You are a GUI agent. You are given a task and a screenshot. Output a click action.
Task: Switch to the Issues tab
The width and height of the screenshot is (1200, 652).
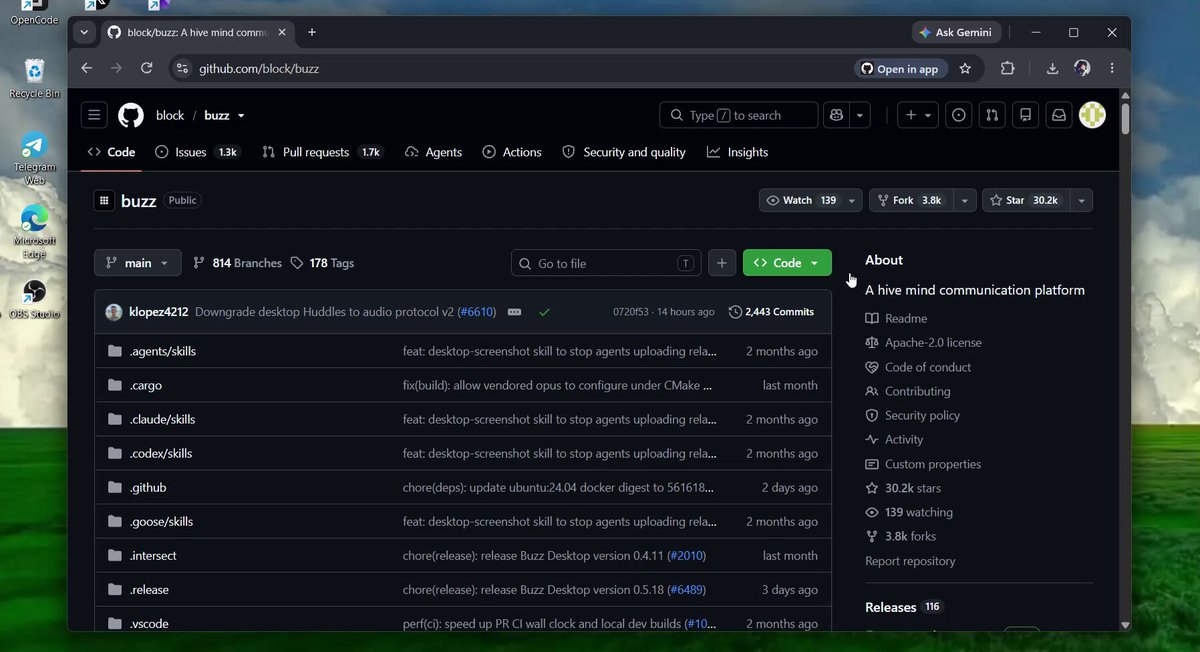[x=198, y=152]
